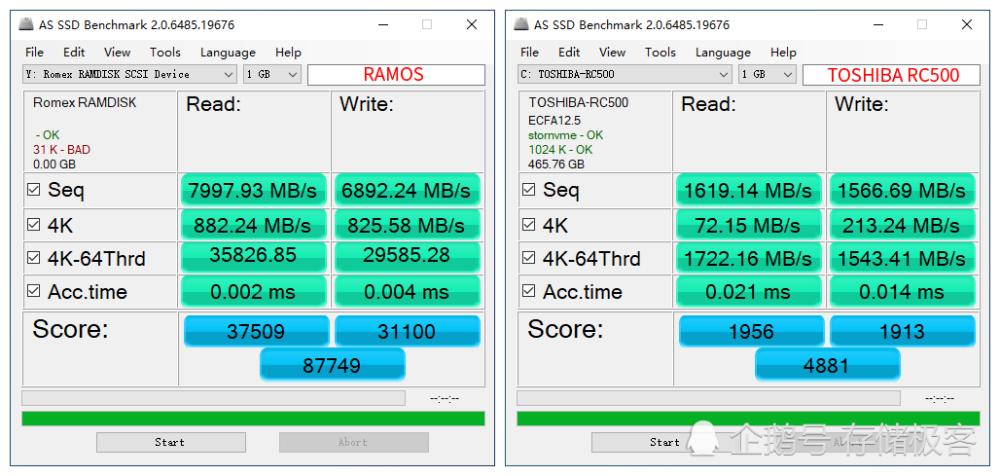Toggle the 4K checkbox in the TOSHIBA RC500 window

(529, 225)
